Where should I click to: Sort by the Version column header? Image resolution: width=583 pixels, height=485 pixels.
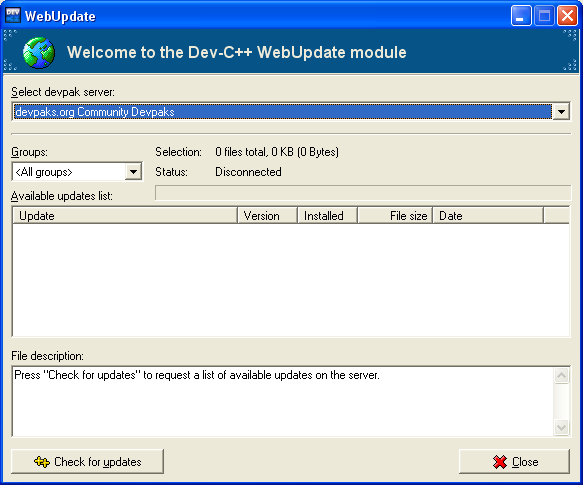pos(267,216)
